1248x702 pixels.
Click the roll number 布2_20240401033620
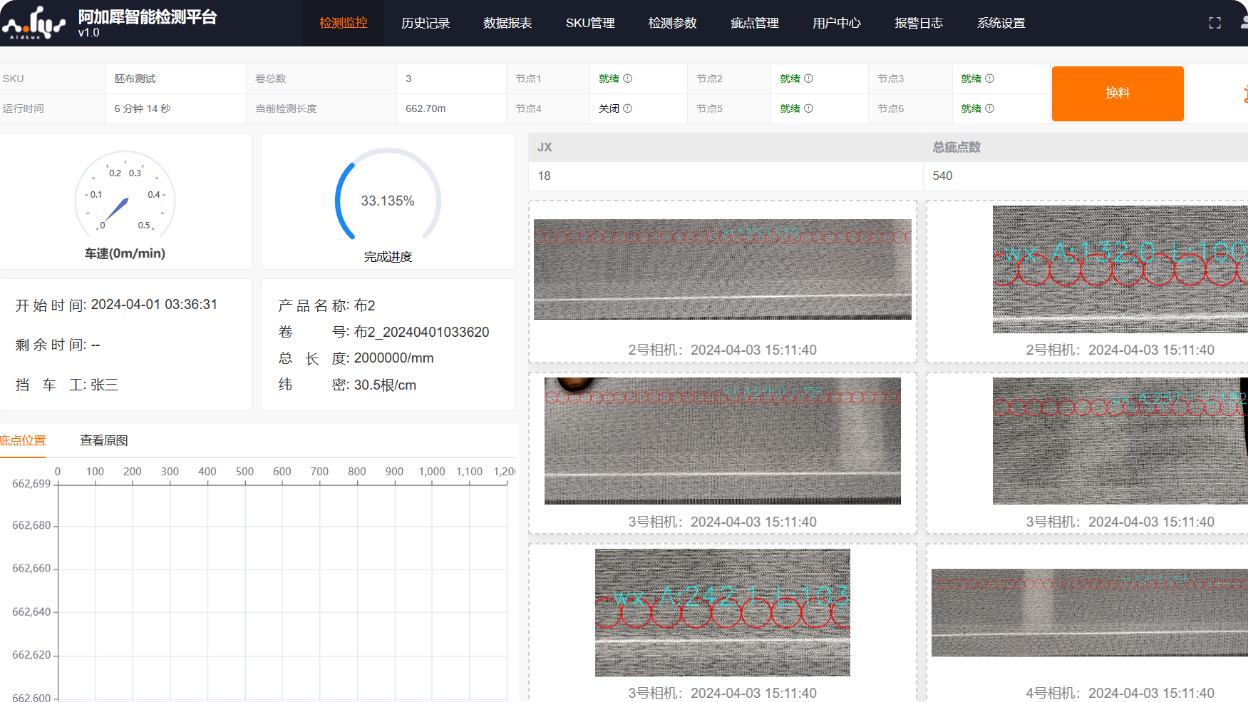pos(422,332)
